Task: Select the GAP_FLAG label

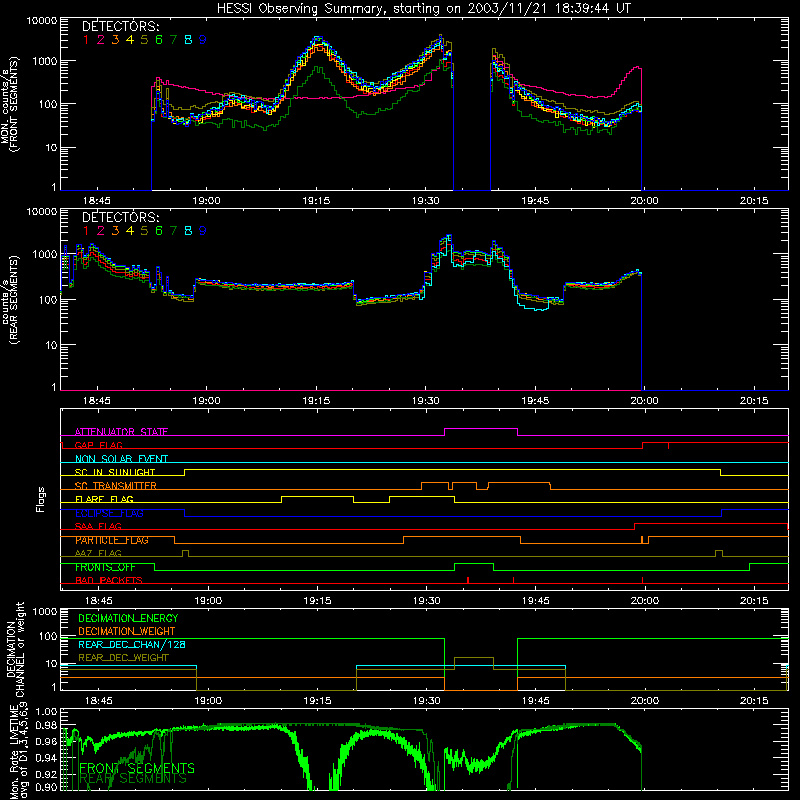Action: (x=98, y=445)
